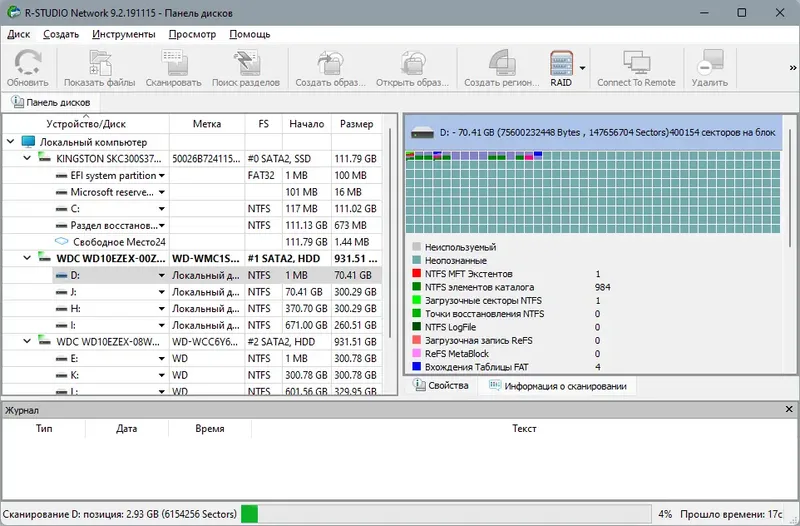This screenshot has width=800, height=526.
Task: Collapse the WDC WD10EZEX-08W drive node
Action: pos(27,341)
